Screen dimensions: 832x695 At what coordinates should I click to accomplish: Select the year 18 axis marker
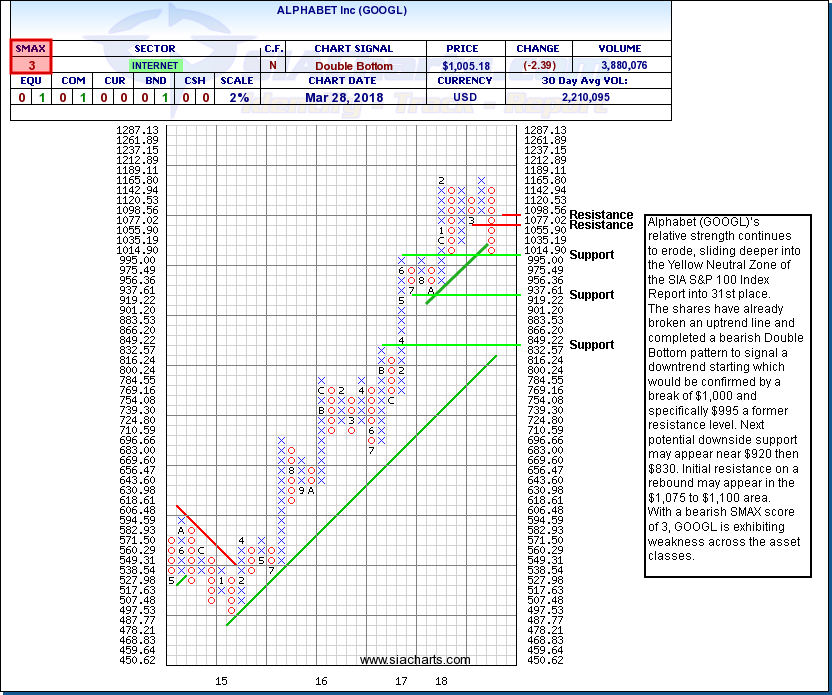click(x=441, y=681)
